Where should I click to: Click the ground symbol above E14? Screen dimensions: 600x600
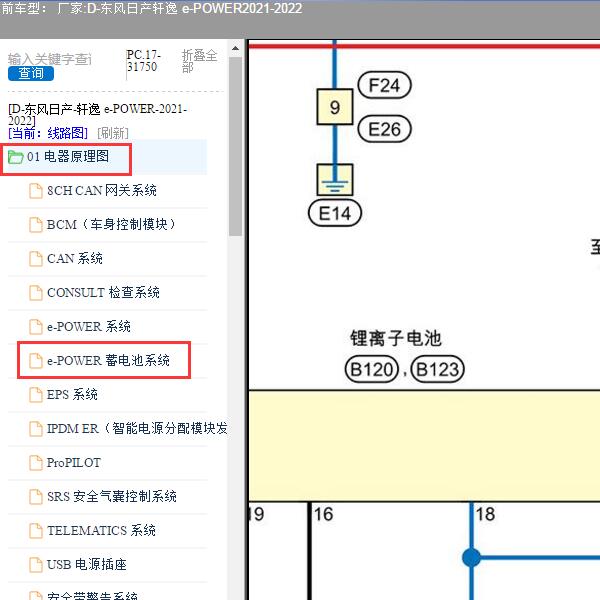point(335,180)
